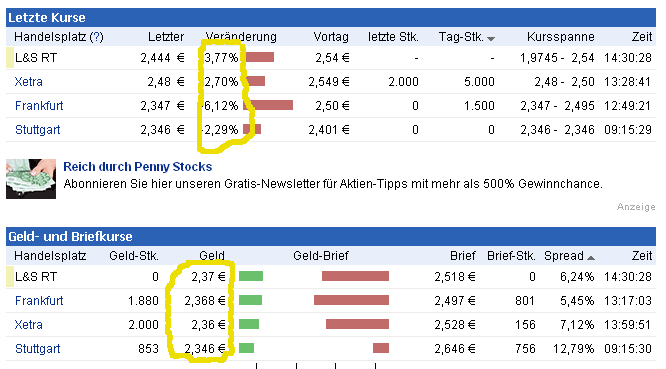Click the Geld-Brief column header

321,256
